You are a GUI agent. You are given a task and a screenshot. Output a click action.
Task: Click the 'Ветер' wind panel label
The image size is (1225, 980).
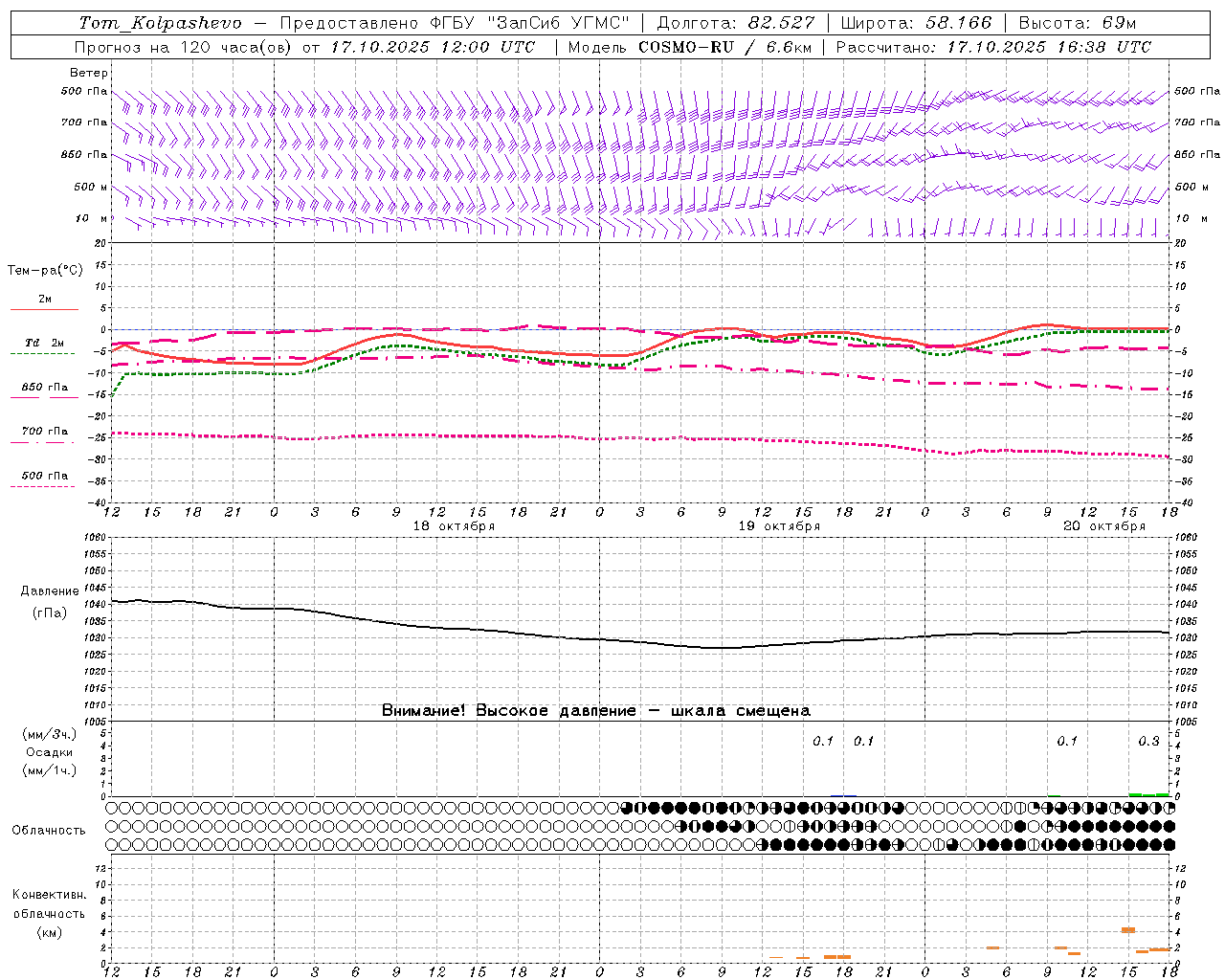click(x=89, y=73)
